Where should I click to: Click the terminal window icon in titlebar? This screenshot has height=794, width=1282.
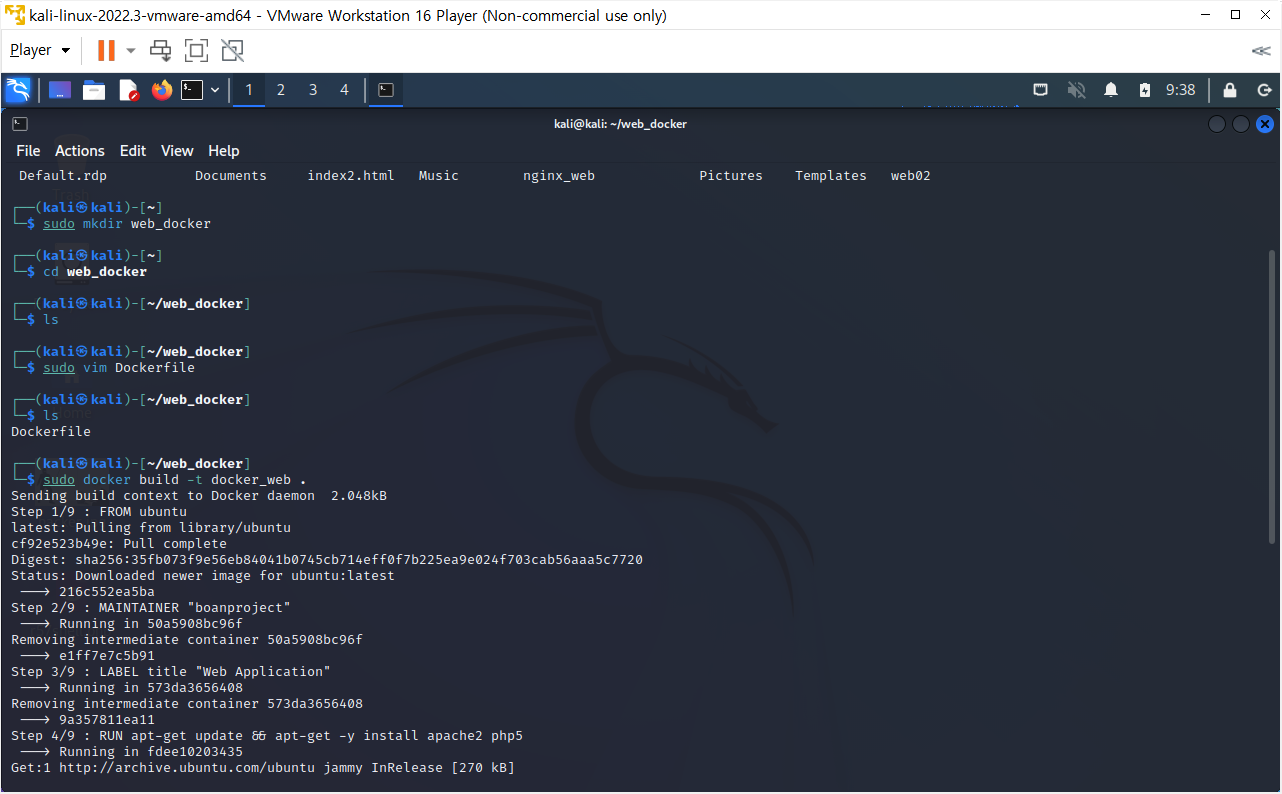click(x=20, y=124)
